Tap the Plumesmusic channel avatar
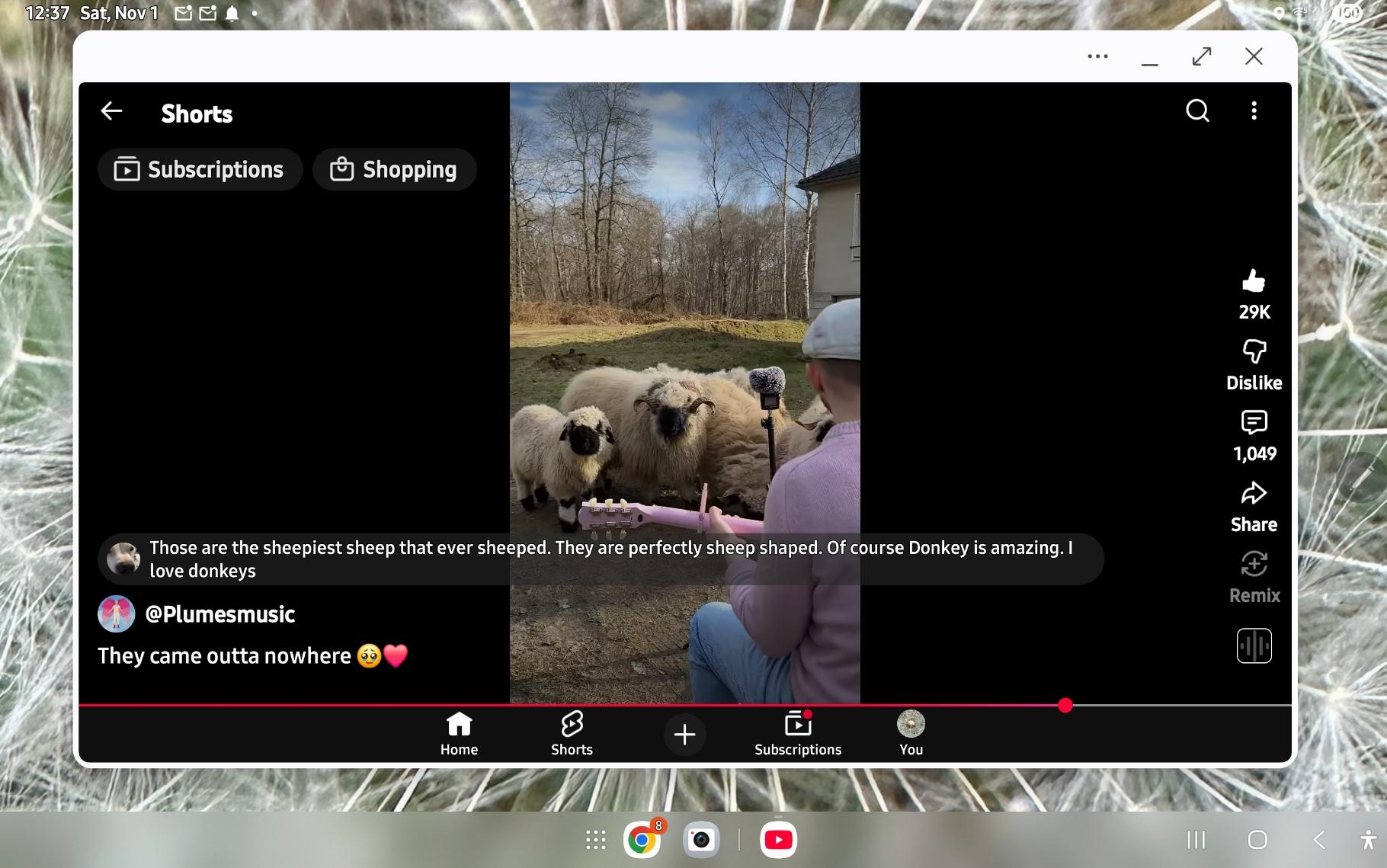Image resolution: width=1387 pixels, height=868 pixels. click(117, 614)
